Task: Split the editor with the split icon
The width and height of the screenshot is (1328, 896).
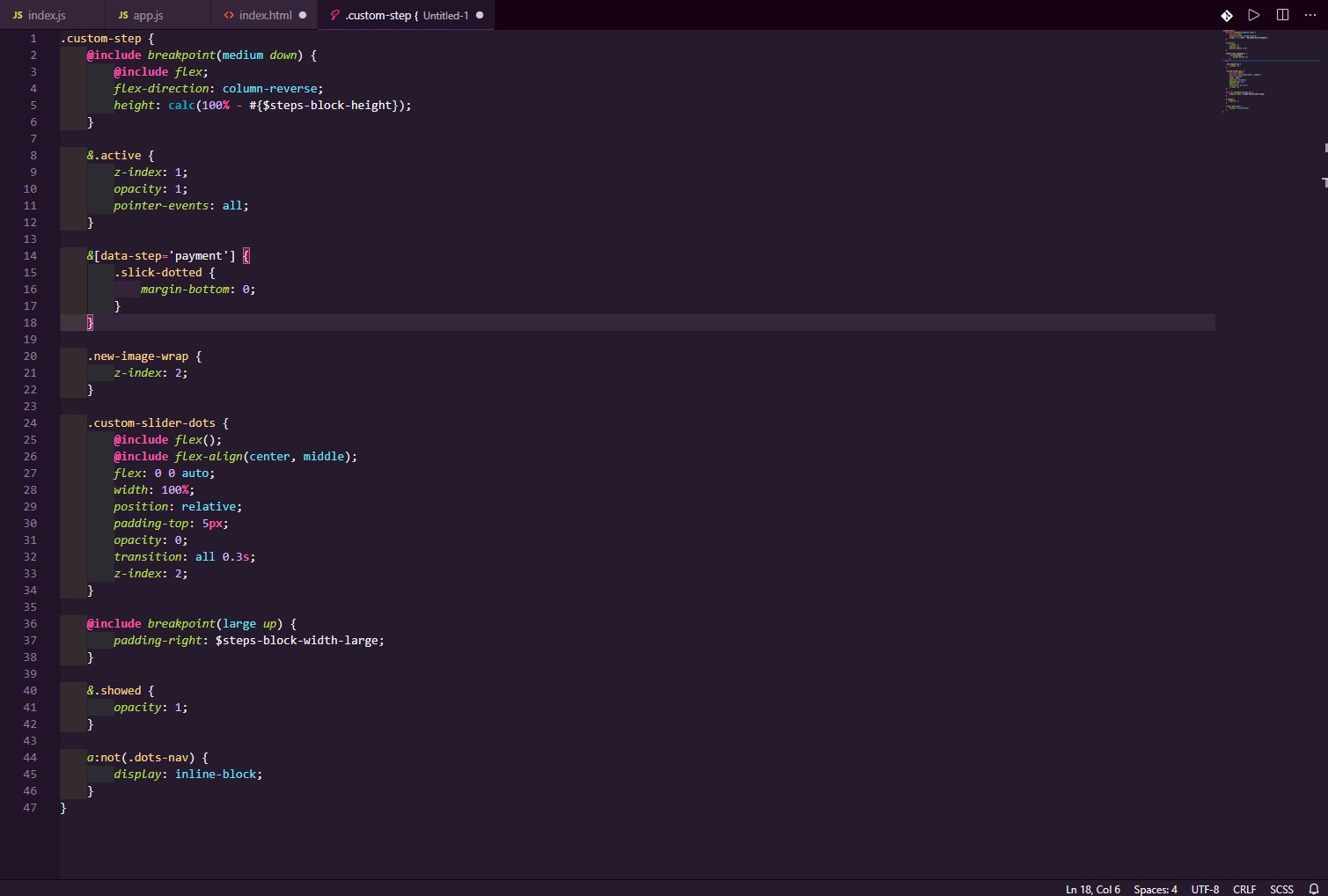Action: coord(1282,15)
